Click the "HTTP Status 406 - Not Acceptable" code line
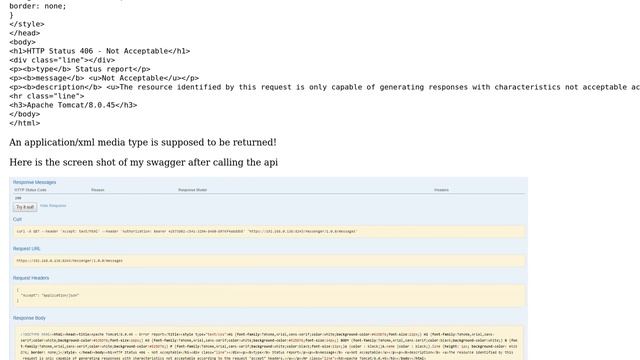The height and width of the screenshot is (360, 640). (x=100, y=51)
